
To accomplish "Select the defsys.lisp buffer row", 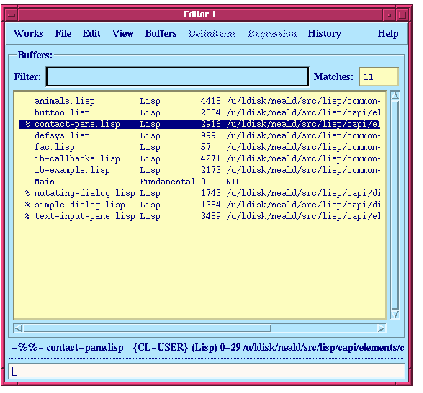I will coord(199,135).
